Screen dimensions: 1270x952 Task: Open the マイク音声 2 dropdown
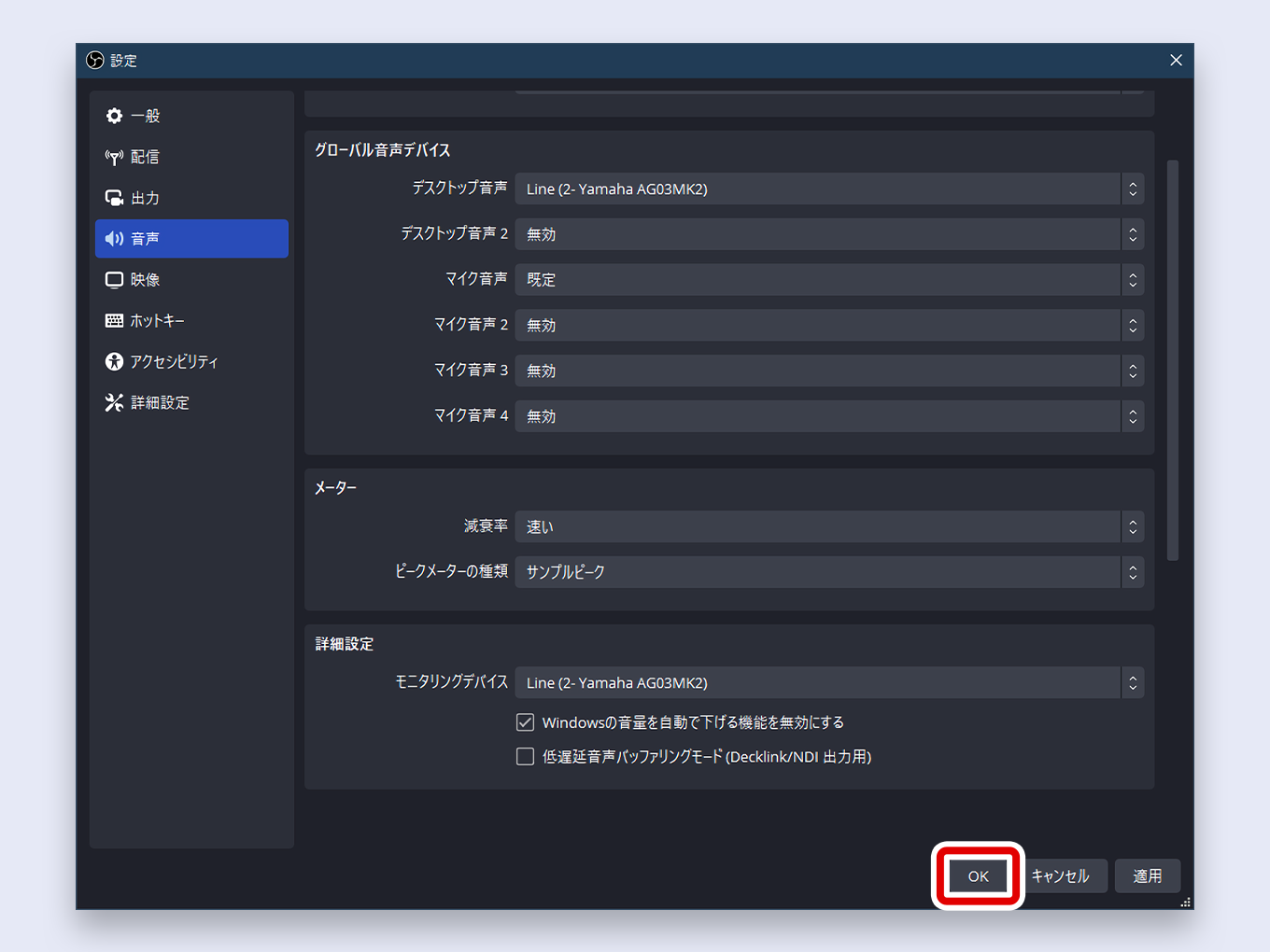(x=829, y=325)
